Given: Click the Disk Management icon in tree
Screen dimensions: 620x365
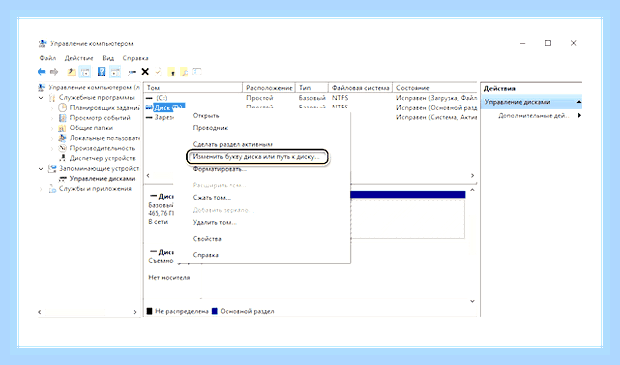Looking at the screenshot, I should (x=62, y=179).
